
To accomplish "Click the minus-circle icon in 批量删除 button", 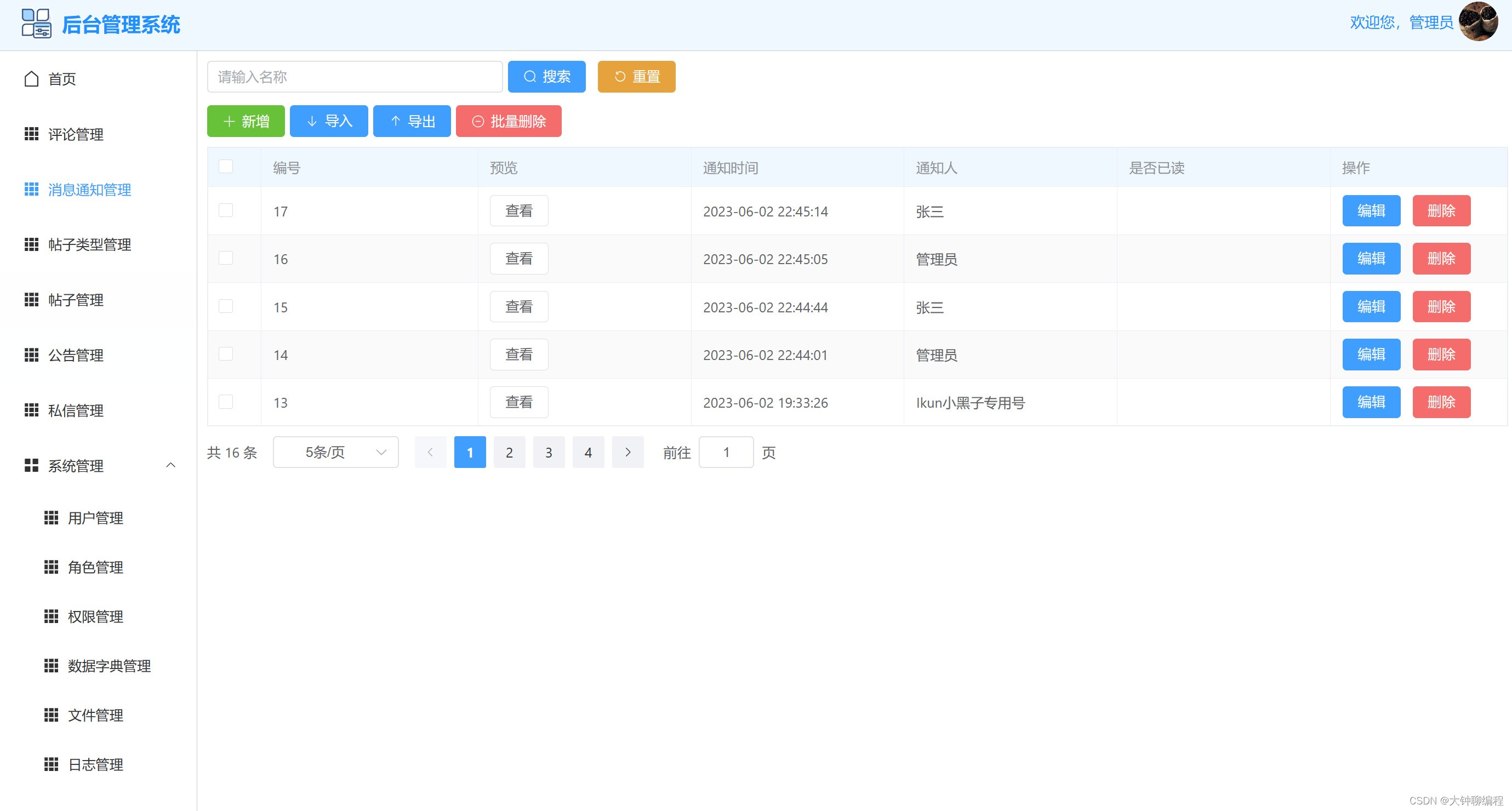I will click(x=478, y=122).
